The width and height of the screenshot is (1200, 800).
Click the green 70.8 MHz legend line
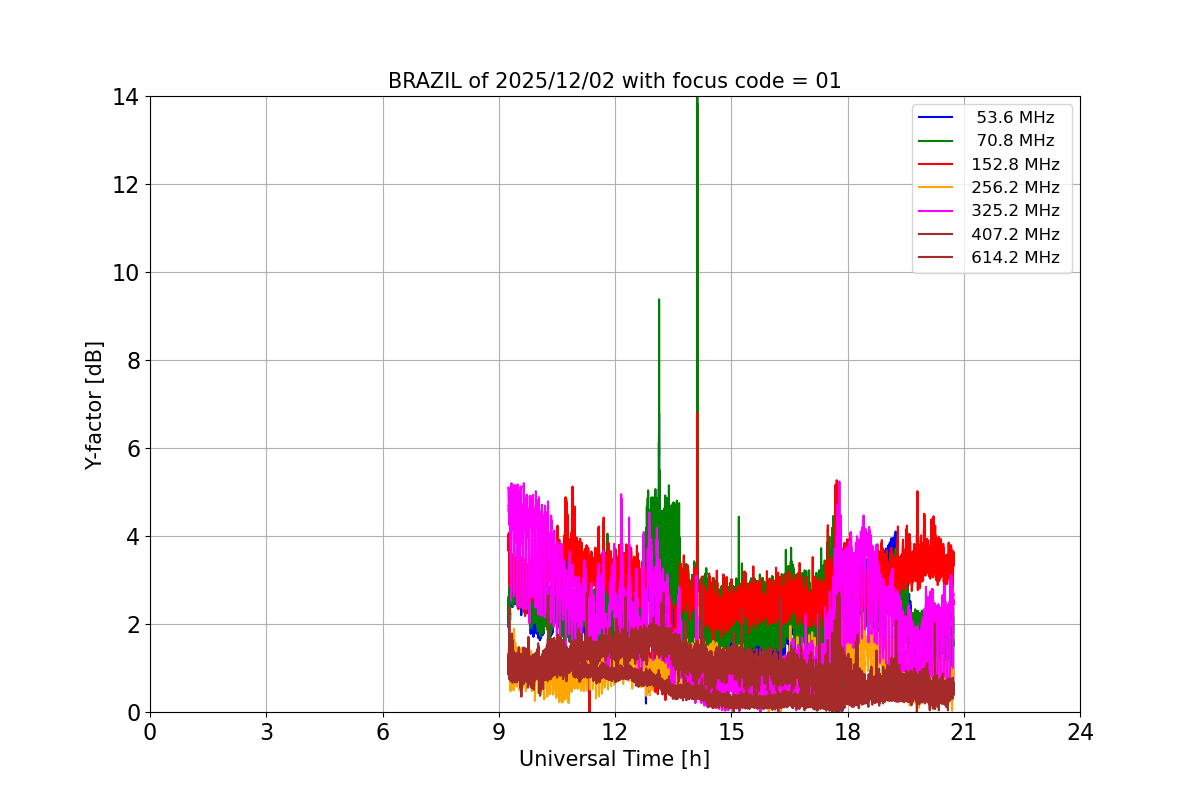pos(937,141)
